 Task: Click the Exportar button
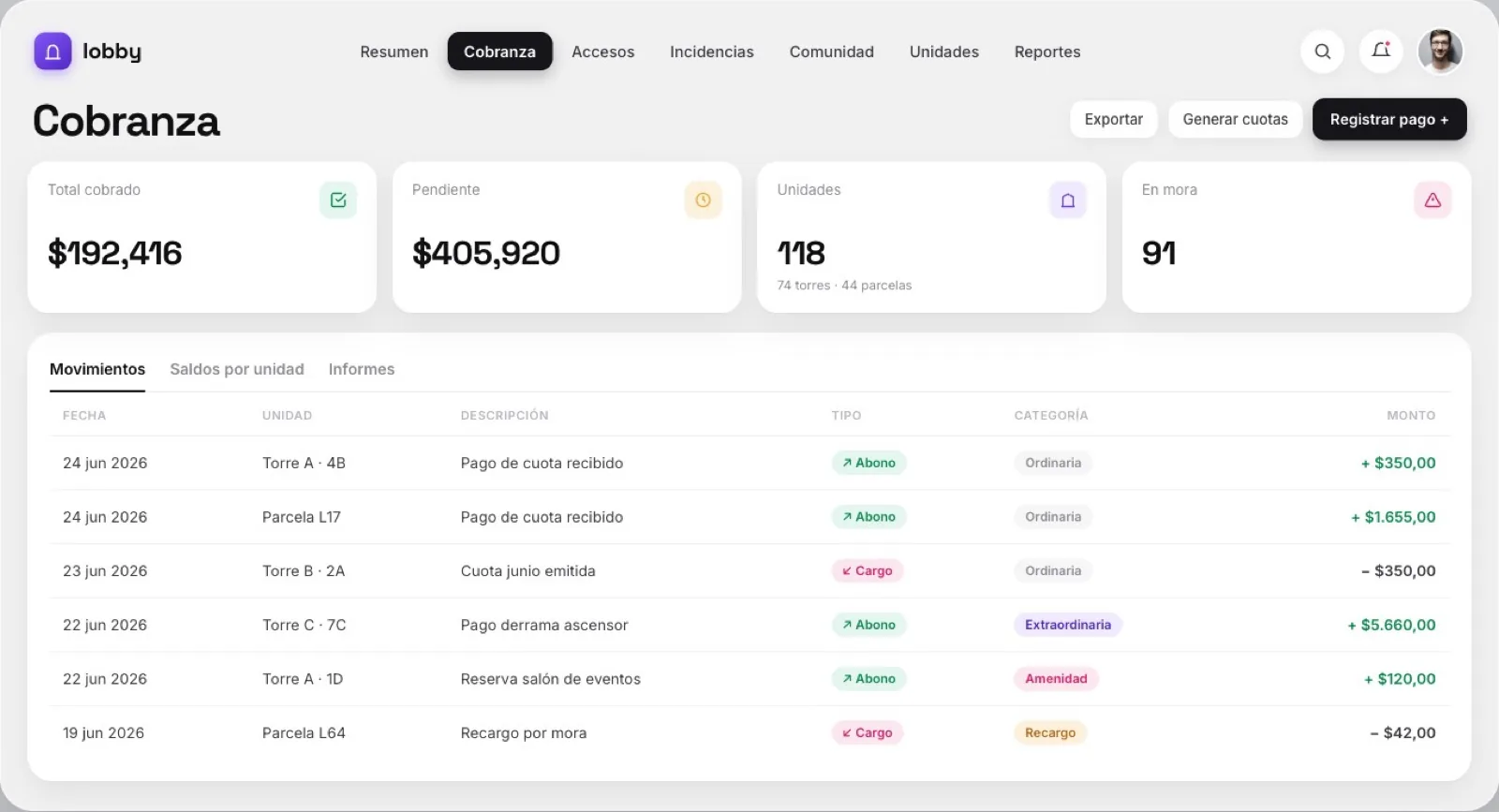click(x=1114, y=119)
